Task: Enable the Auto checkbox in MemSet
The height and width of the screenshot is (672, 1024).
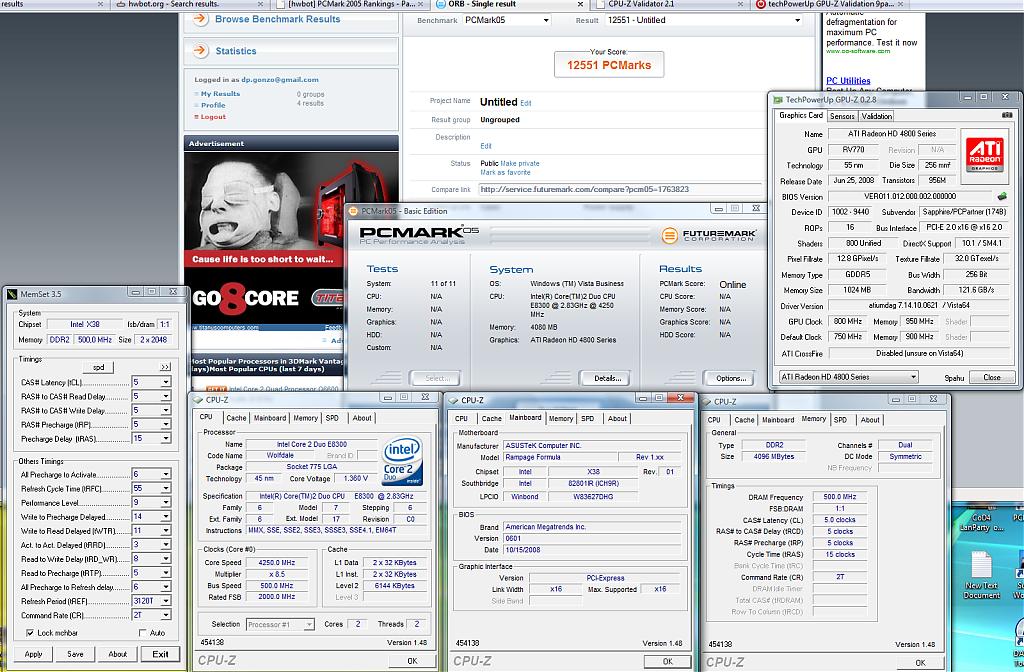Action: click(140, 633)
